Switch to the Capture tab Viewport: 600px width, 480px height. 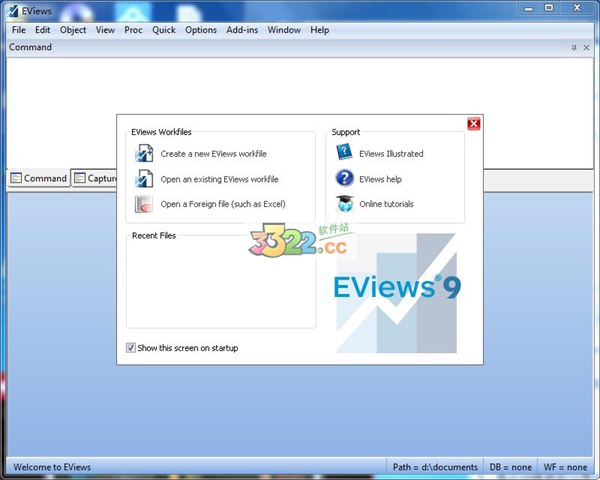pyautogui.click(x=95, y=178)
